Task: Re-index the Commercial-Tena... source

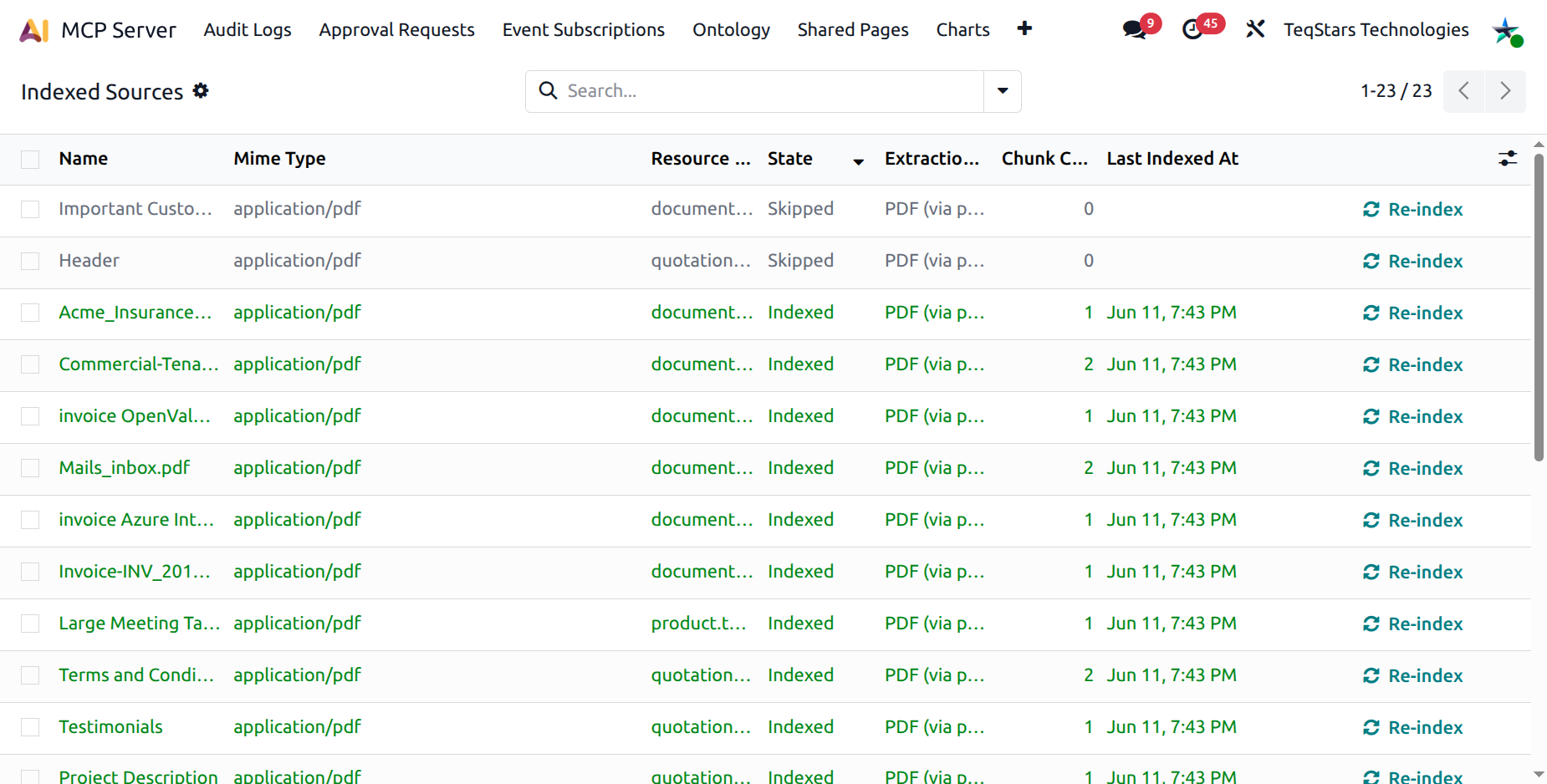Action: [1412, 365]
